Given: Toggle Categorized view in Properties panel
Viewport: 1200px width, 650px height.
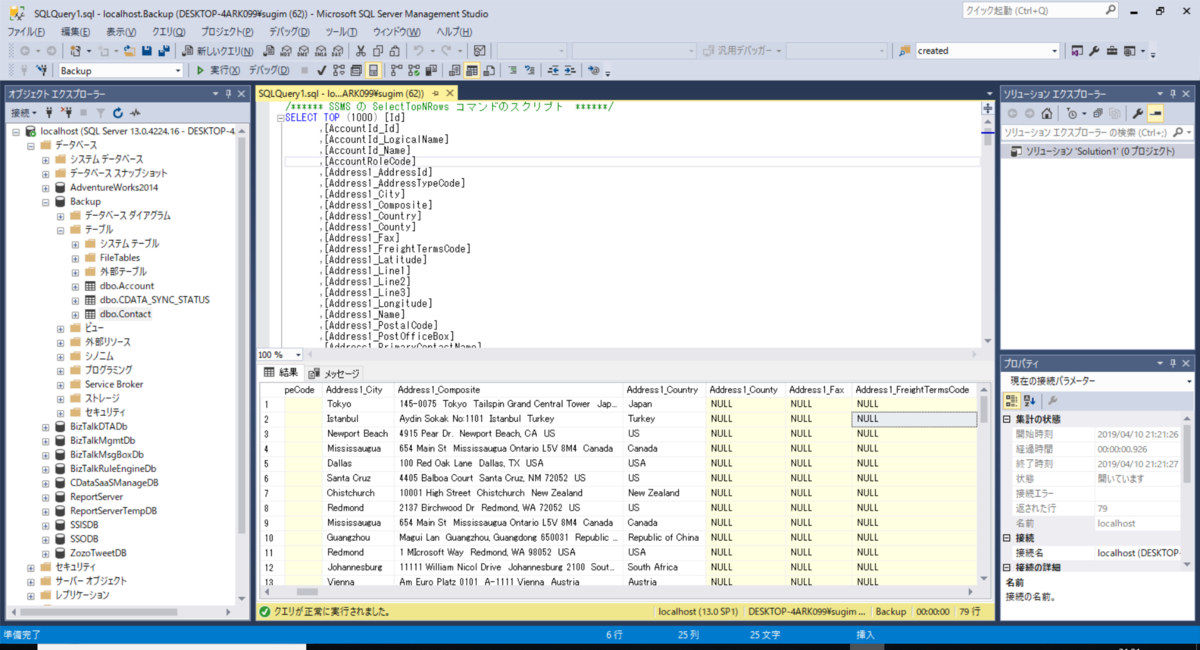Looking at the screenshot, I should pyautogui.click(x=1012, y=400).
